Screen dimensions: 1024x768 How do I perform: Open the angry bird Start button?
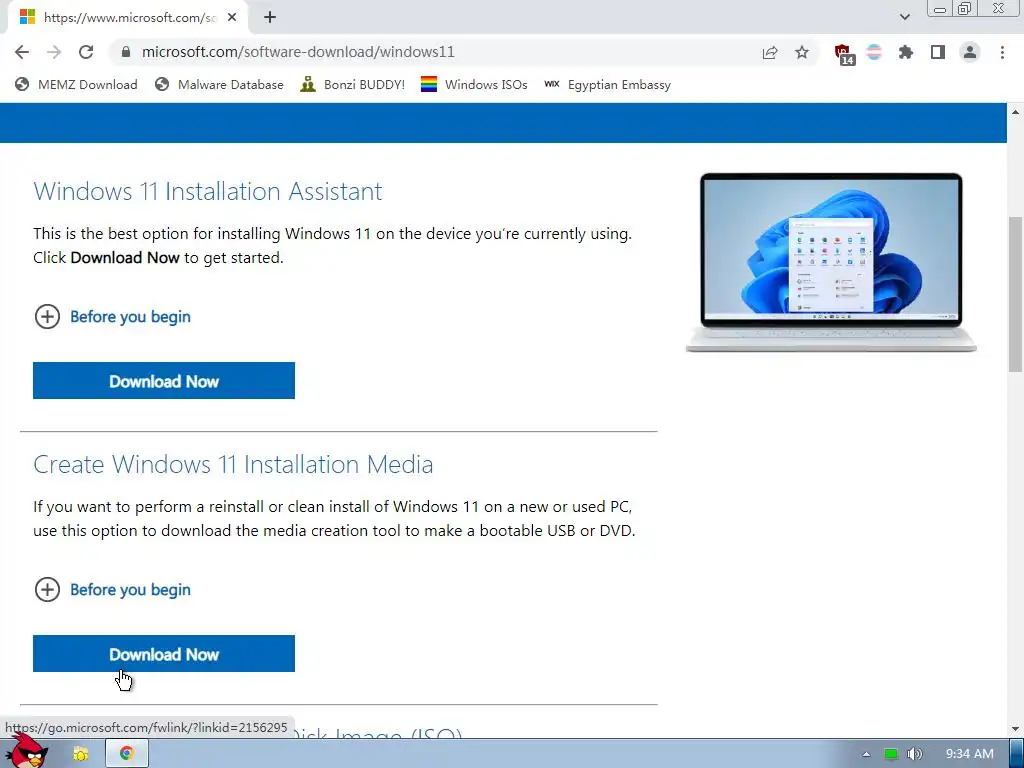coord(29,752)
